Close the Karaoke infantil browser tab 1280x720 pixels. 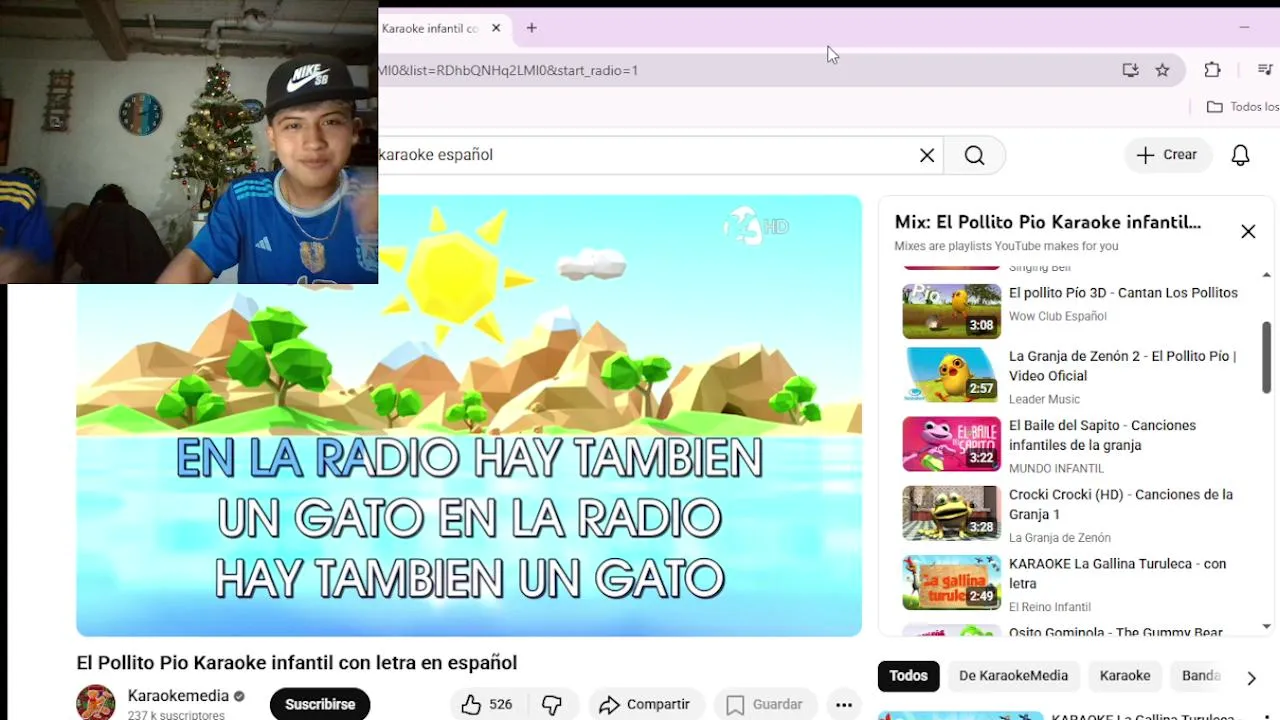(496, 28)
